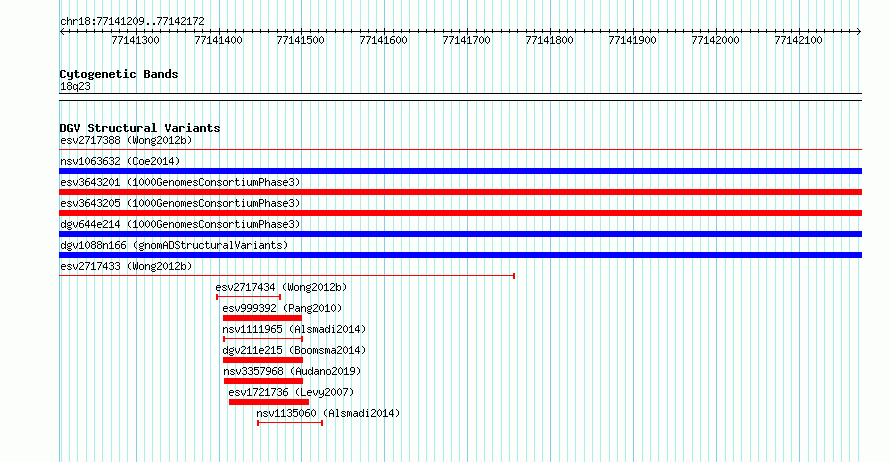The width and height of the screenshot is (890, 462).
Task: Click the esv3643205 red variant bar
Action: pyautogui.click(x=460, y=213)
